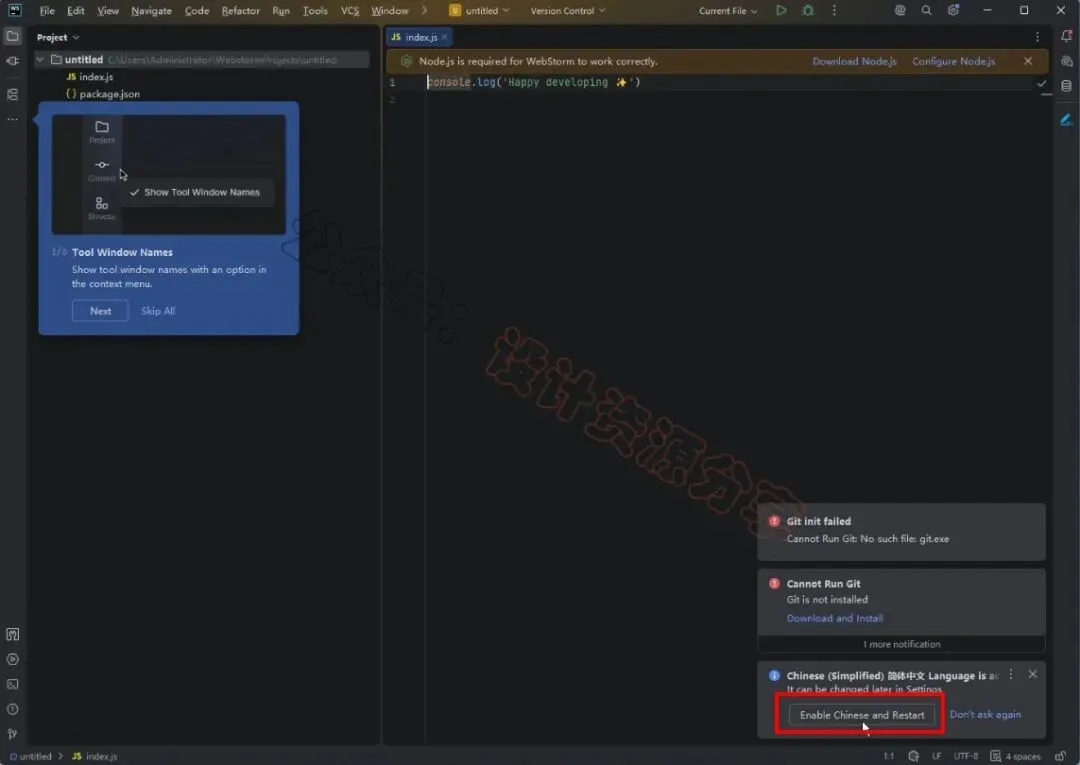Open Database tool window icon

(x=1066, y=86)
